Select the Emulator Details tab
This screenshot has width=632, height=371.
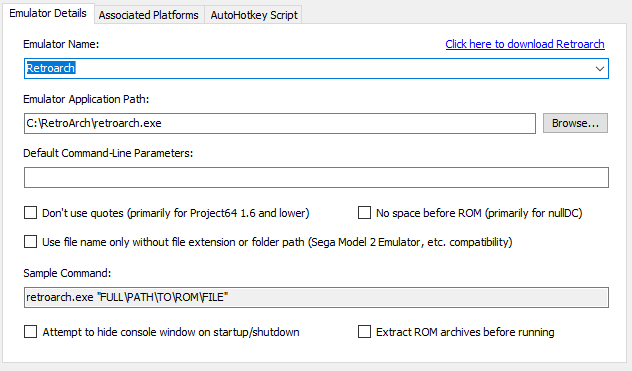[48, 13]
